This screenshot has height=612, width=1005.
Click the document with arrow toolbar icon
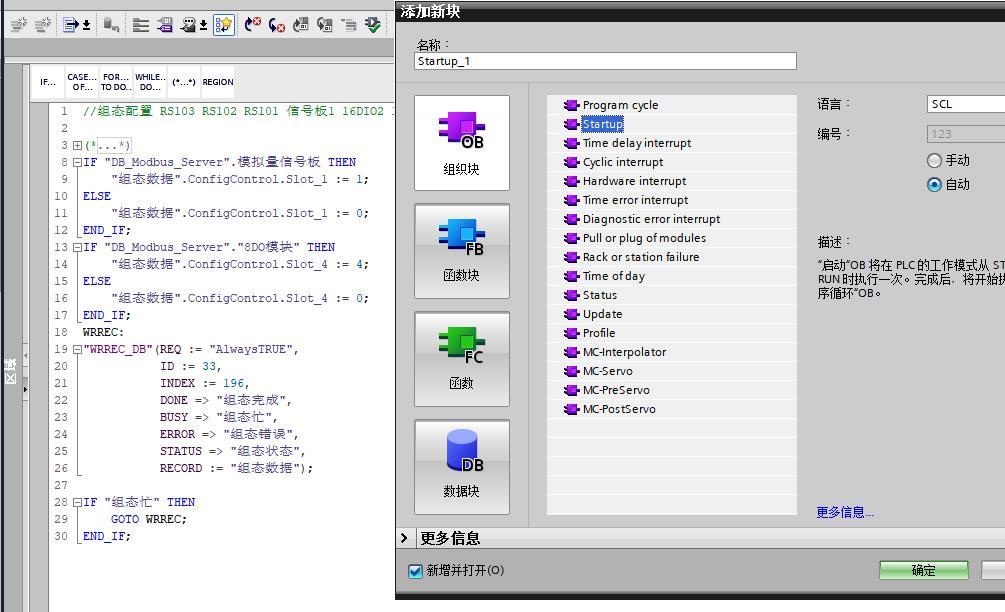click(x=70, y=25)
